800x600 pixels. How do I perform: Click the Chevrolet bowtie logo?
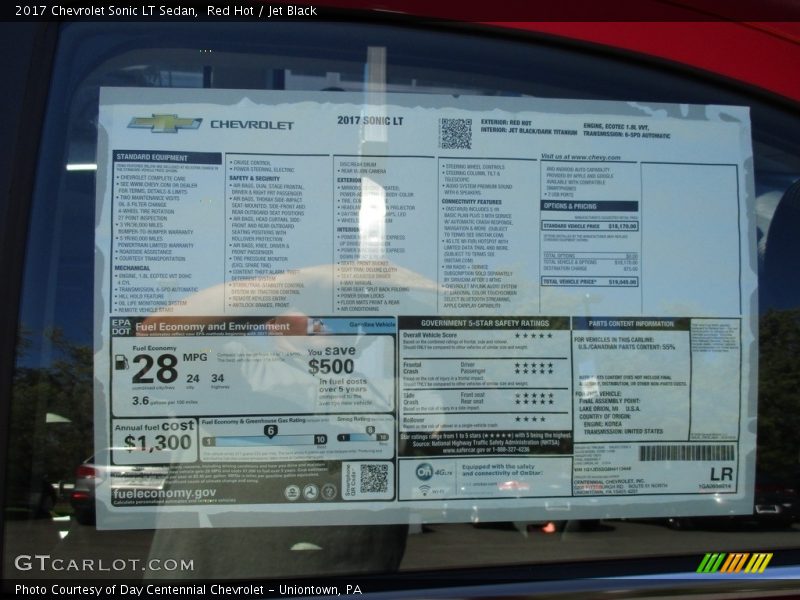pos(164,123)
